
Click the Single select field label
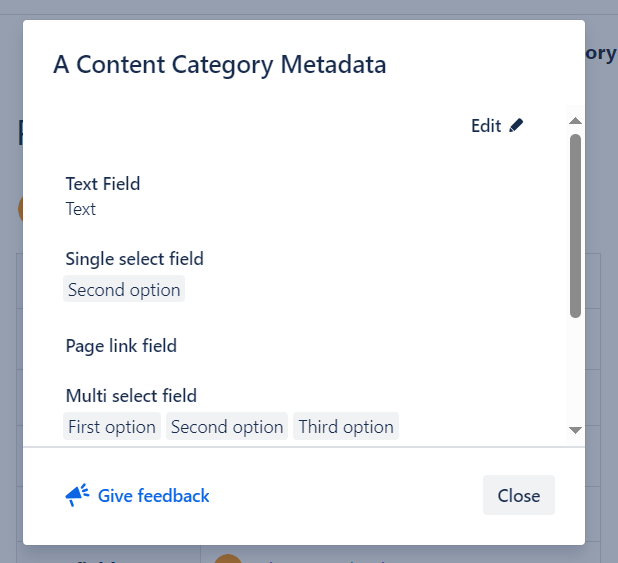(x=134, y=259)
